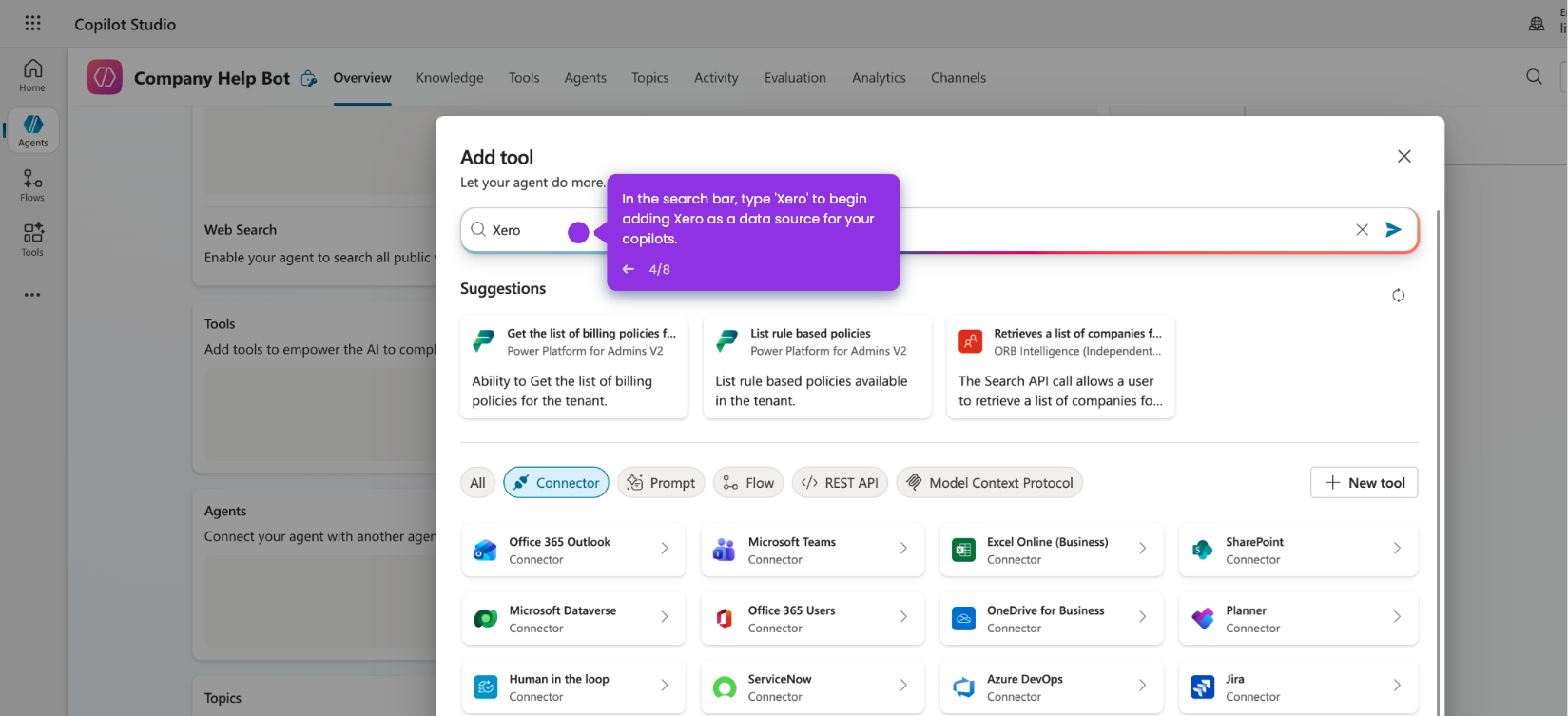Expand the Planner chevron
This screenshot has width=1568, height=716.
[x=1397, y=617]
